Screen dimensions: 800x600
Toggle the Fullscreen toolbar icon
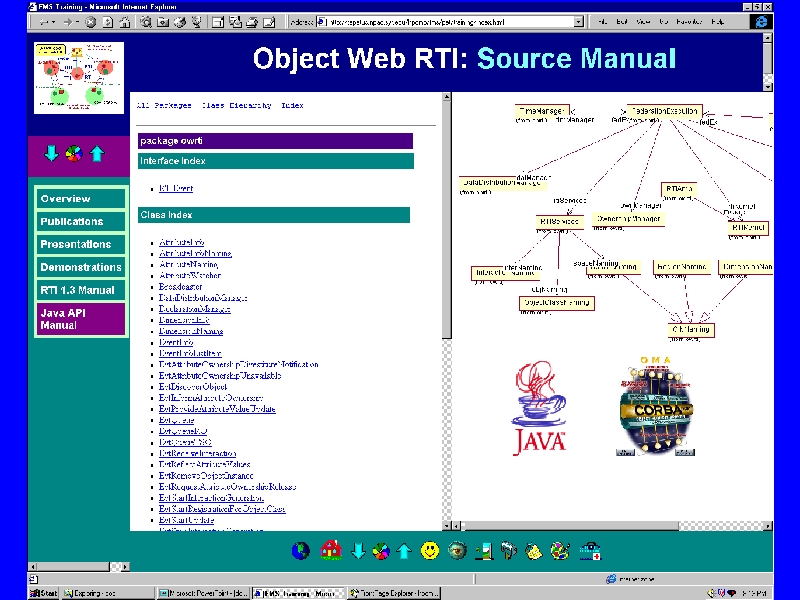(218, 22)
